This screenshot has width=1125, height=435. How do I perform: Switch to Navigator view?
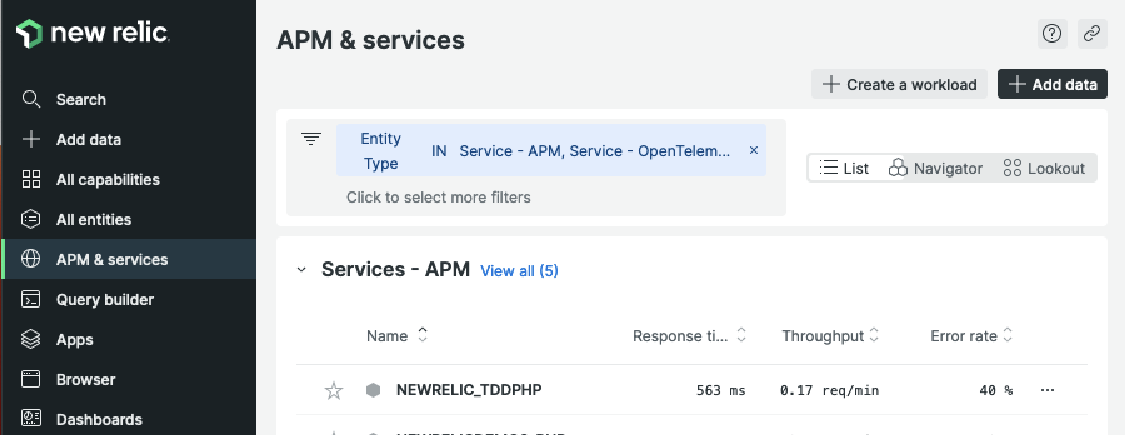[935, 168]
